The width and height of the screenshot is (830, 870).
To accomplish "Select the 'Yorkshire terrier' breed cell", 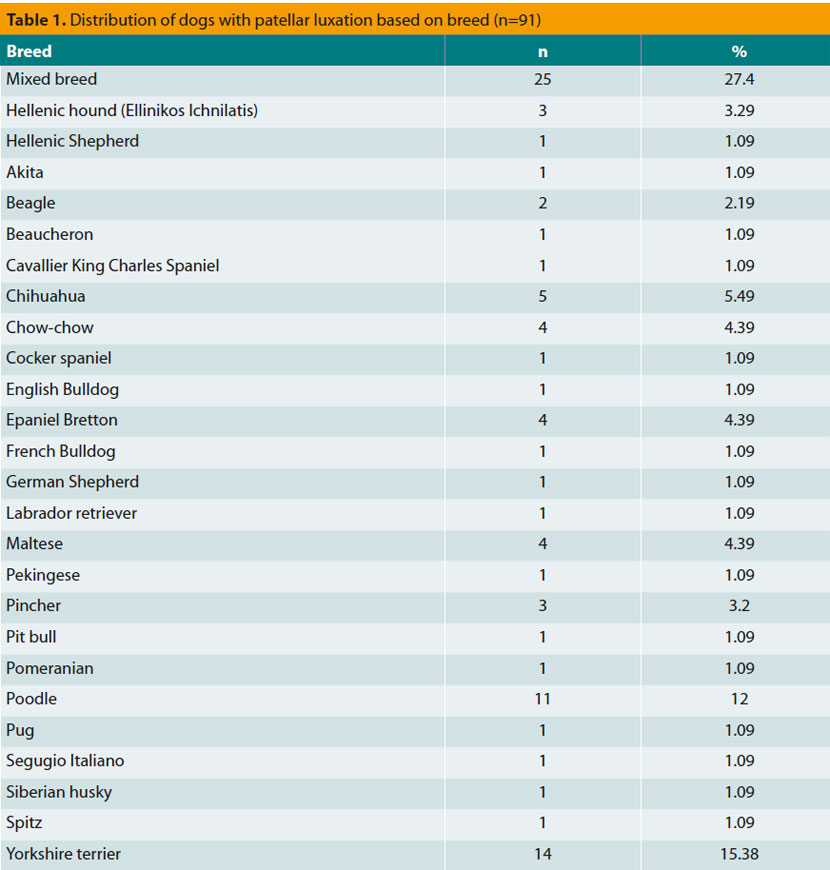I will point(64,854).
